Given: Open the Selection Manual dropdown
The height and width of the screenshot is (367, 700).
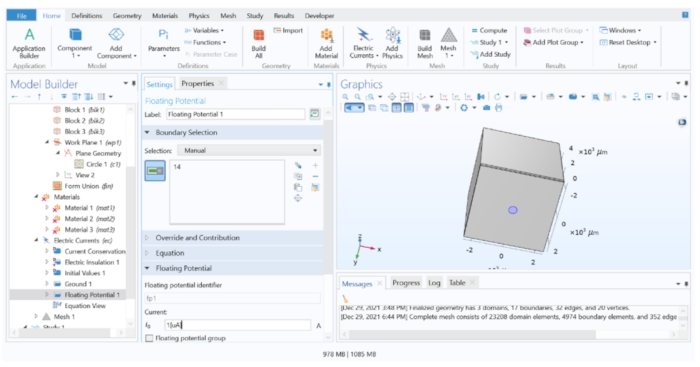Looking at the screenshot, I should (249, 150).
